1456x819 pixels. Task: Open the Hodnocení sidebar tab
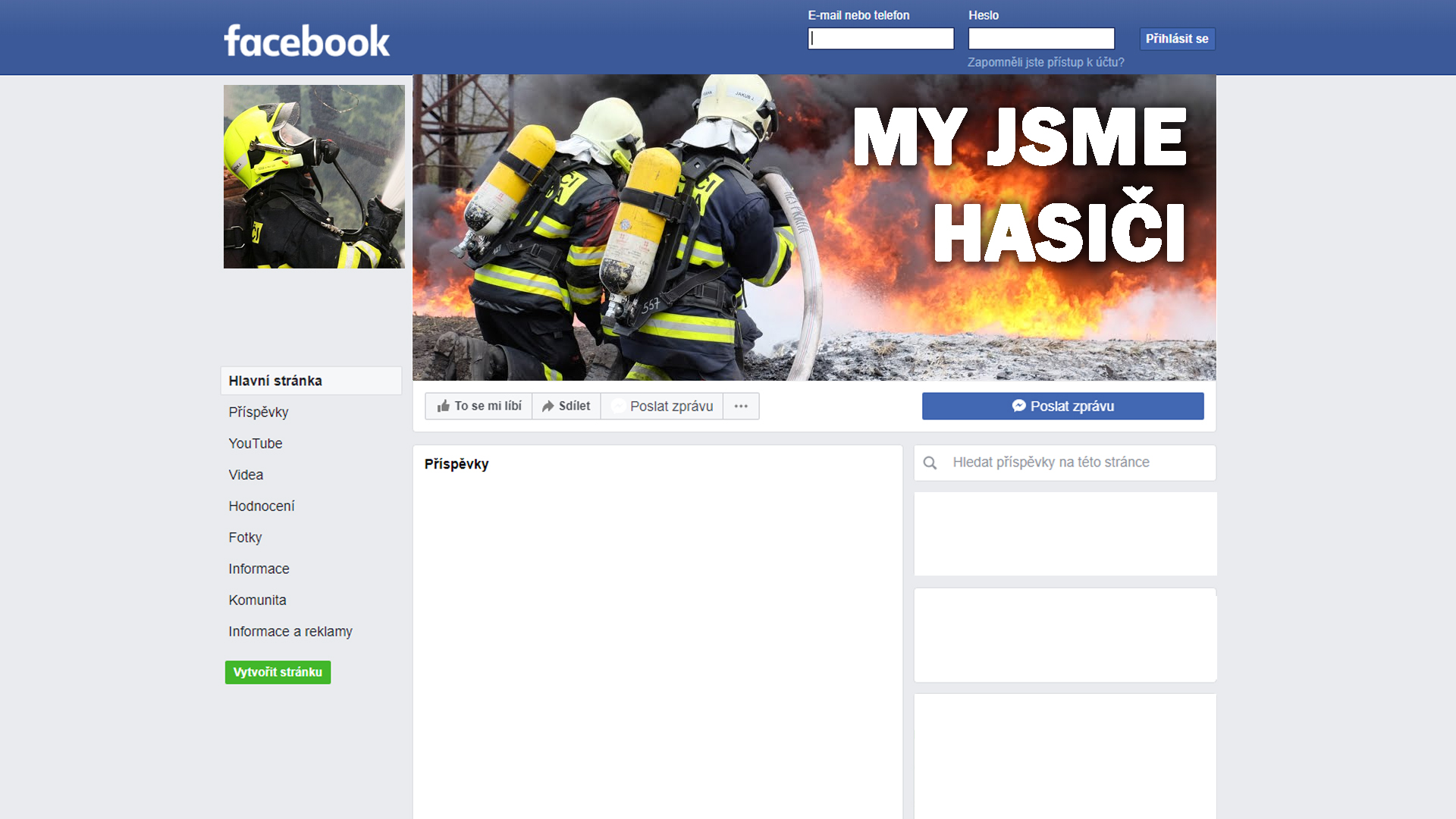[x=262, y=506]
